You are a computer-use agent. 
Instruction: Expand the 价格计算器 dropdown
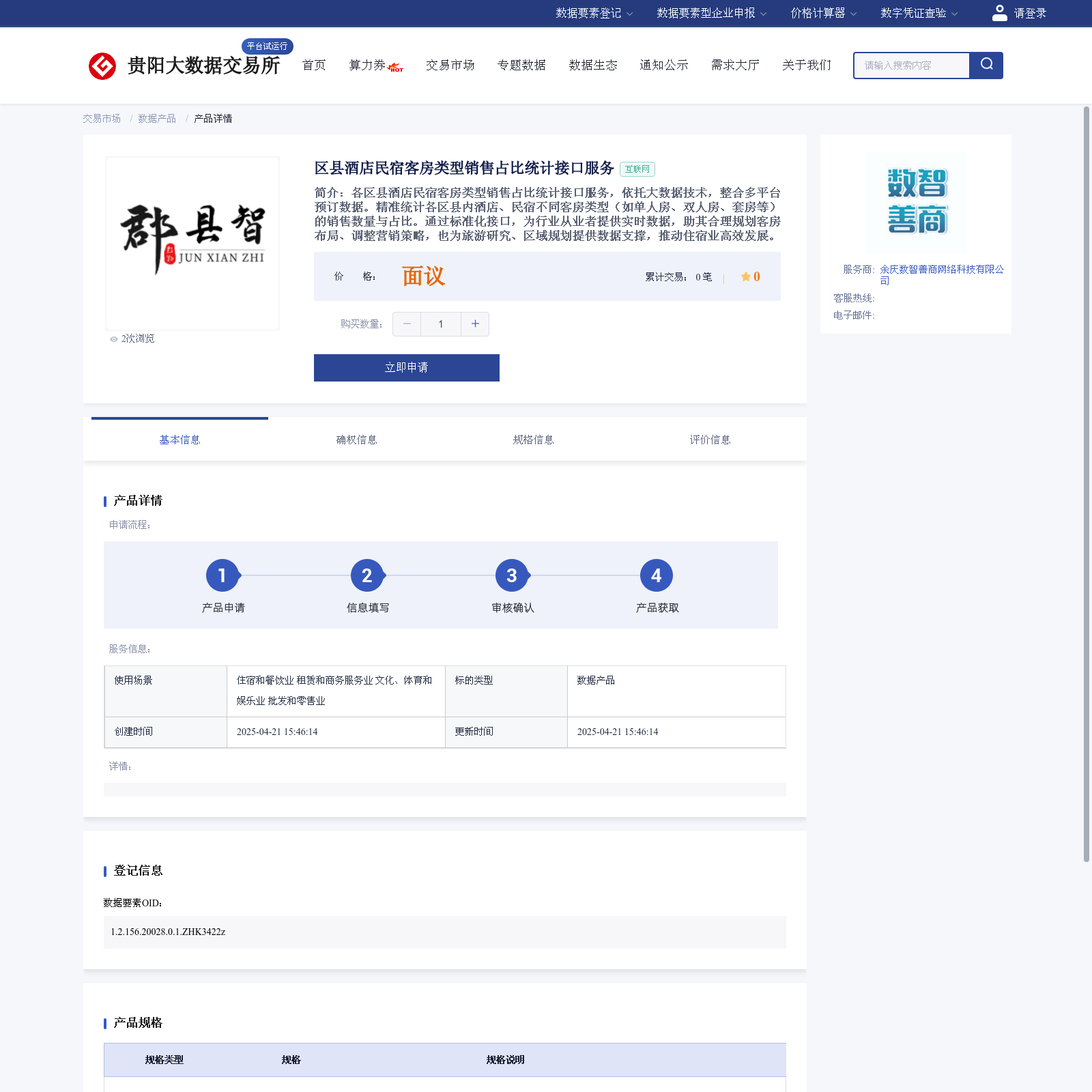tap(823, 13)
